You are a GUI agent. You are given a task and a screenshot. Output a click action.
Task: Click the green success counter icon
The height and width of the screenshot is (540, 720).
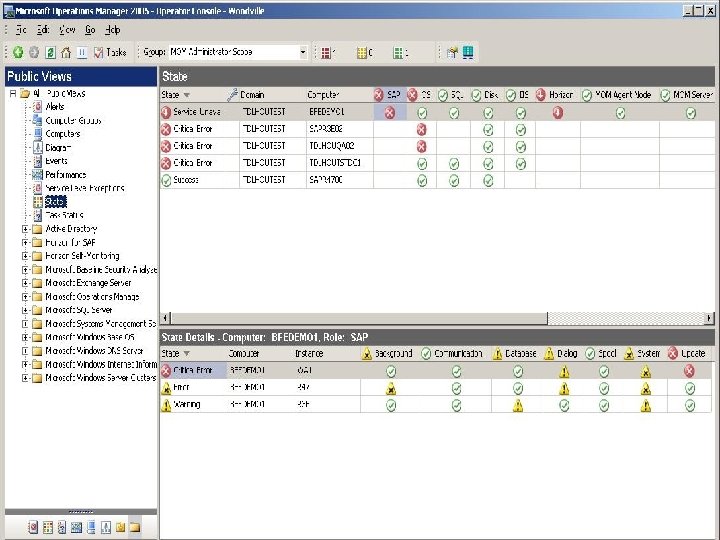398,53
